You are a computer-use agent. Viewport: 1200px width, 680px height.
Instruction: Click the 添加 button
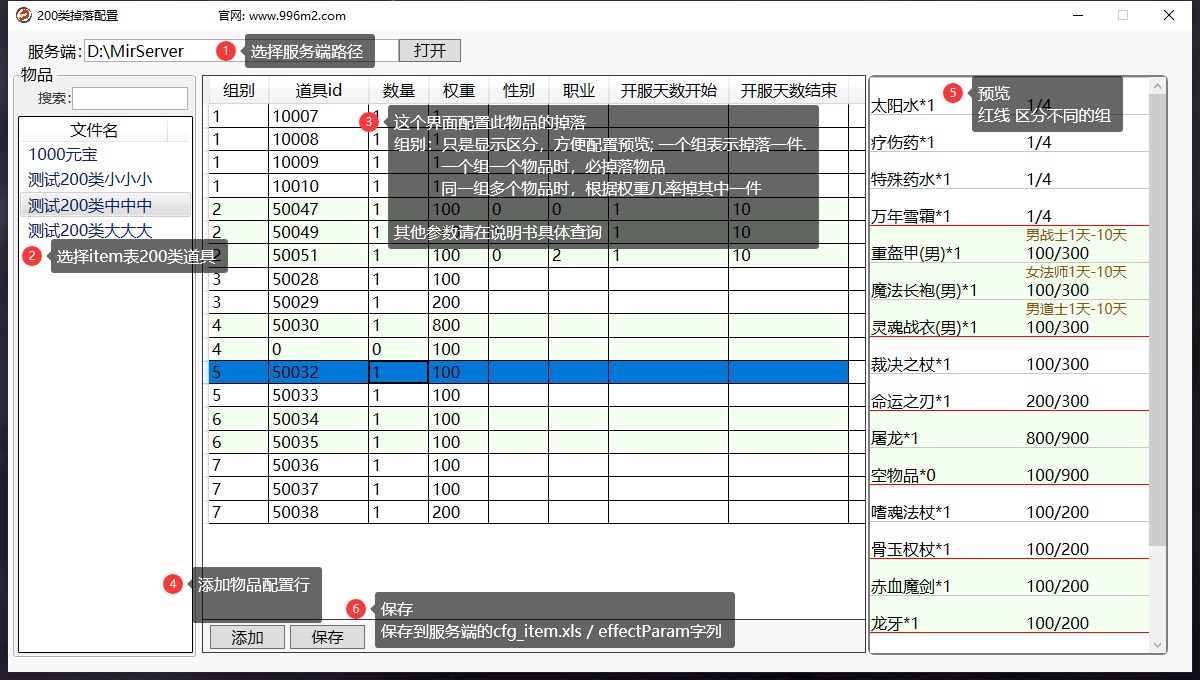[247, 637]
